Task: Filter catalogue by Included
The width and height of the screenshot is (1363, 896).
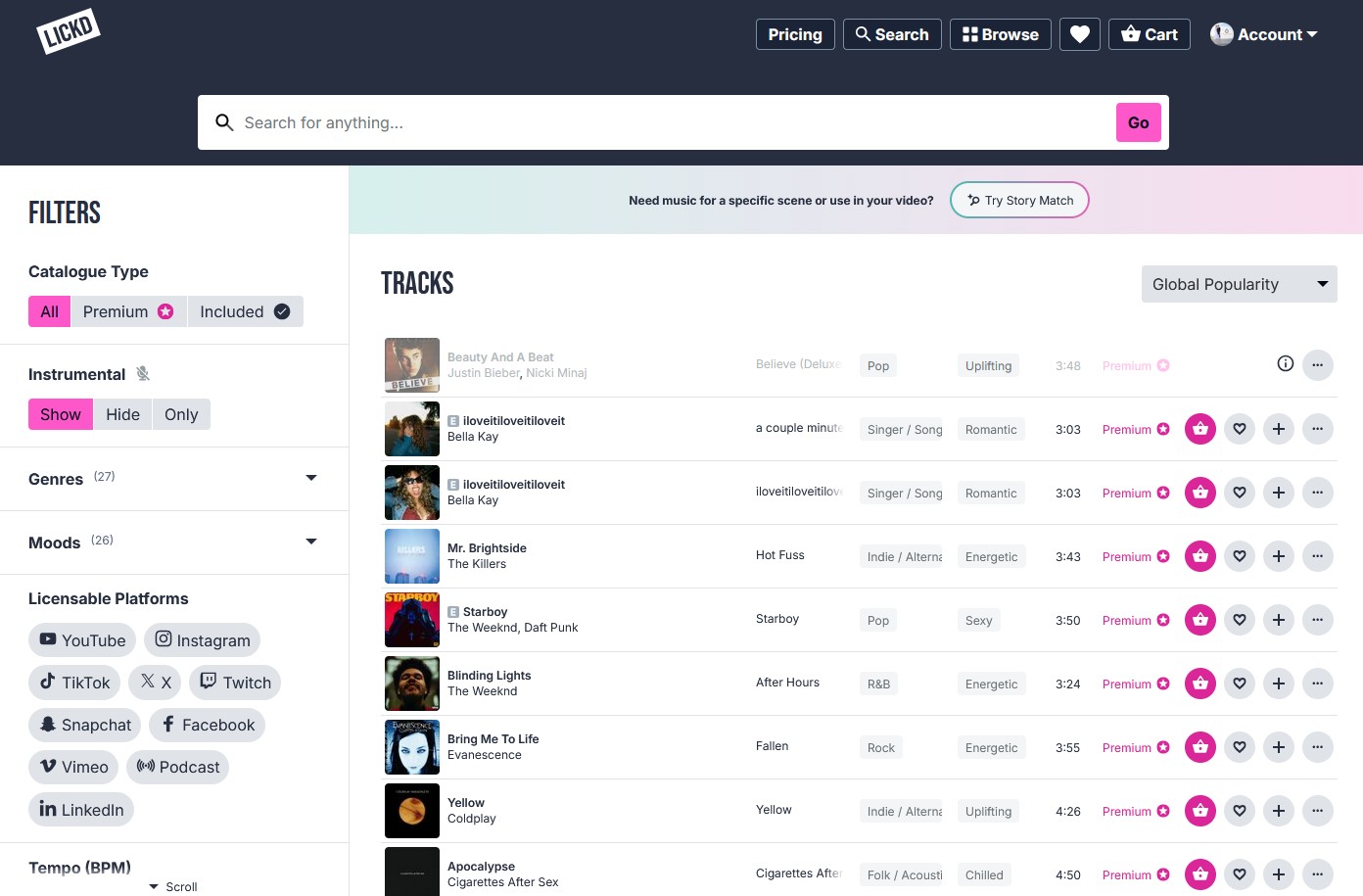Action: click(x=245, y=311)
